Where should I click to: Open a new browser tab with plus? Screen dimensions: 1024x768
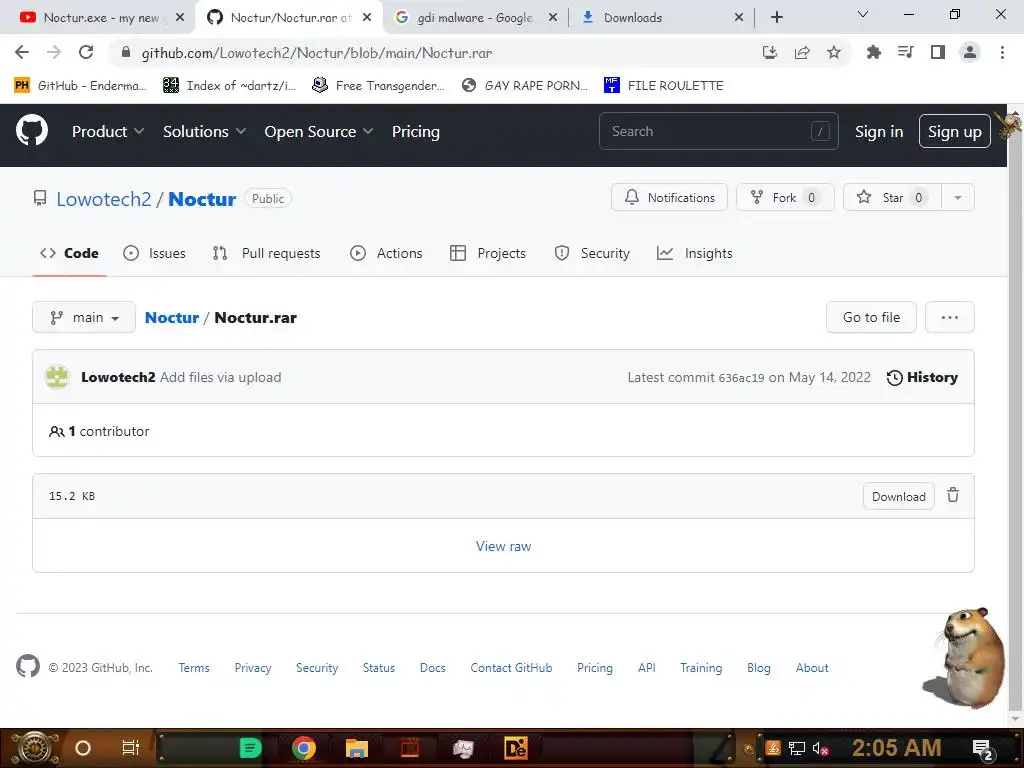776,18
